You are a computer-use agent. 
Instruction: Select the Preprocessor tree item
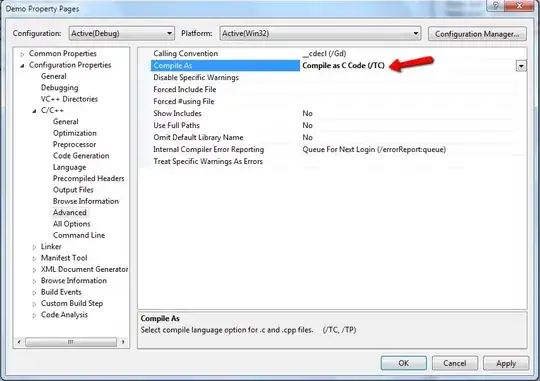coord(74,144)
